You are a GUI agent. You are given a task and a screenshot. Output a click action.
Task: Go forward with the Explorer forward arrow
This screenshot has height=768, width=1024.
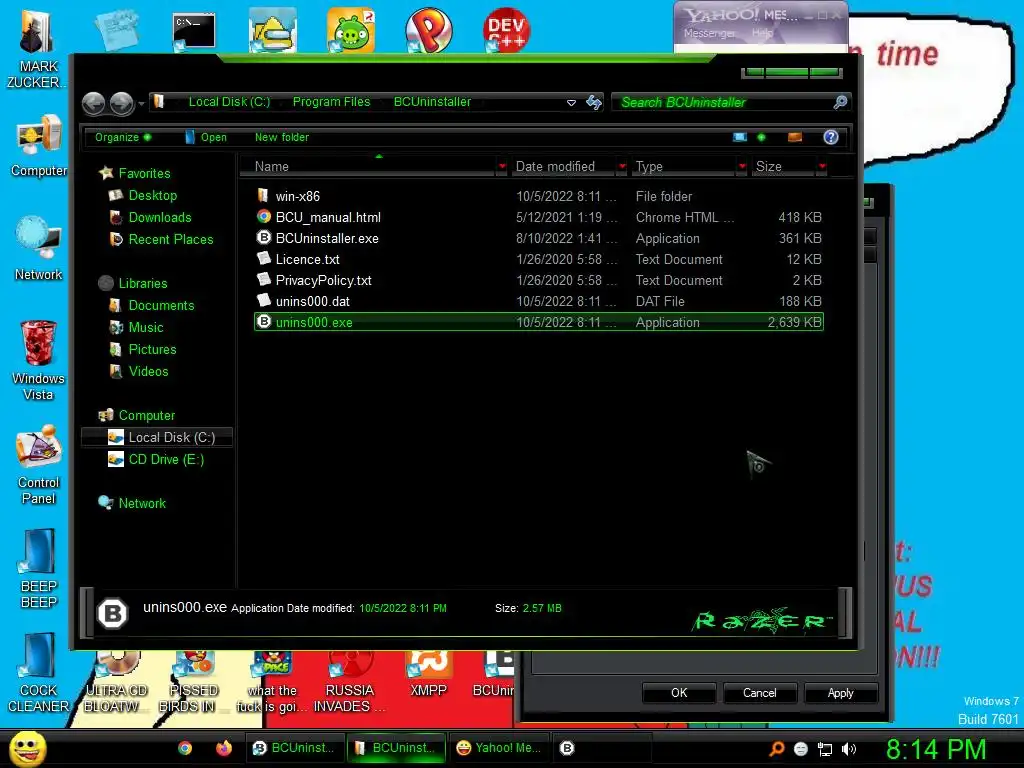[x=121, y=103]
